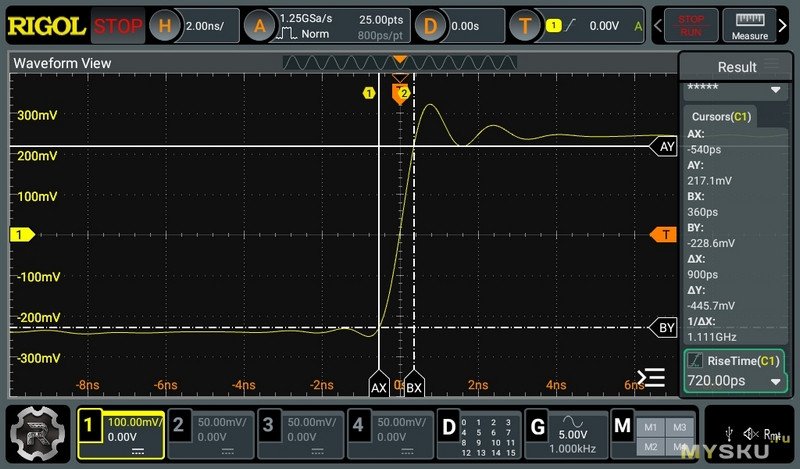Open the Delay D settings icon
This screenshot has width=800, height=469.
431,26
